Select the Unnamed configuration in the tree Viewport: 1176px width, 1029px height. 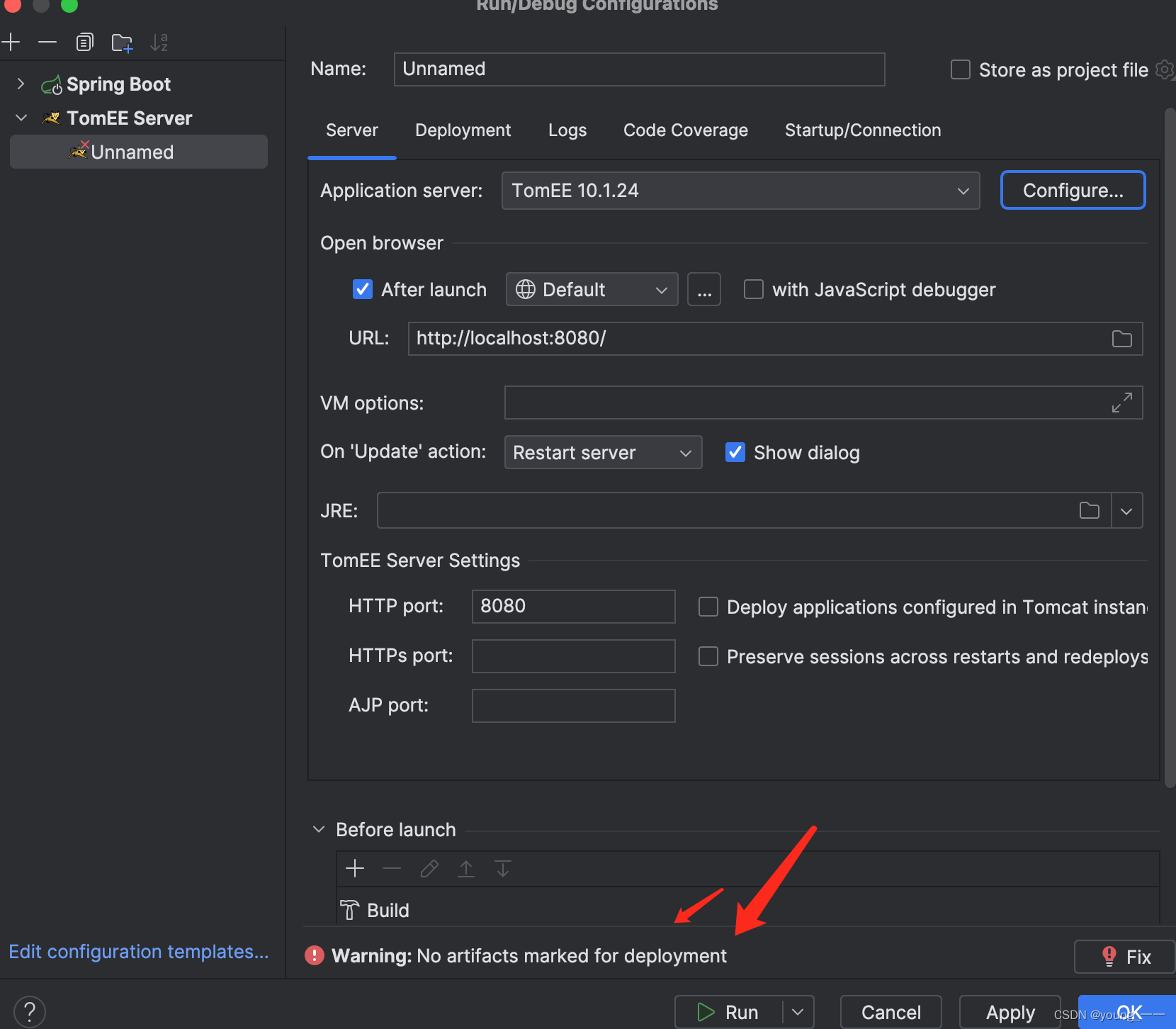pyautogui.click(x=139, y=152)
